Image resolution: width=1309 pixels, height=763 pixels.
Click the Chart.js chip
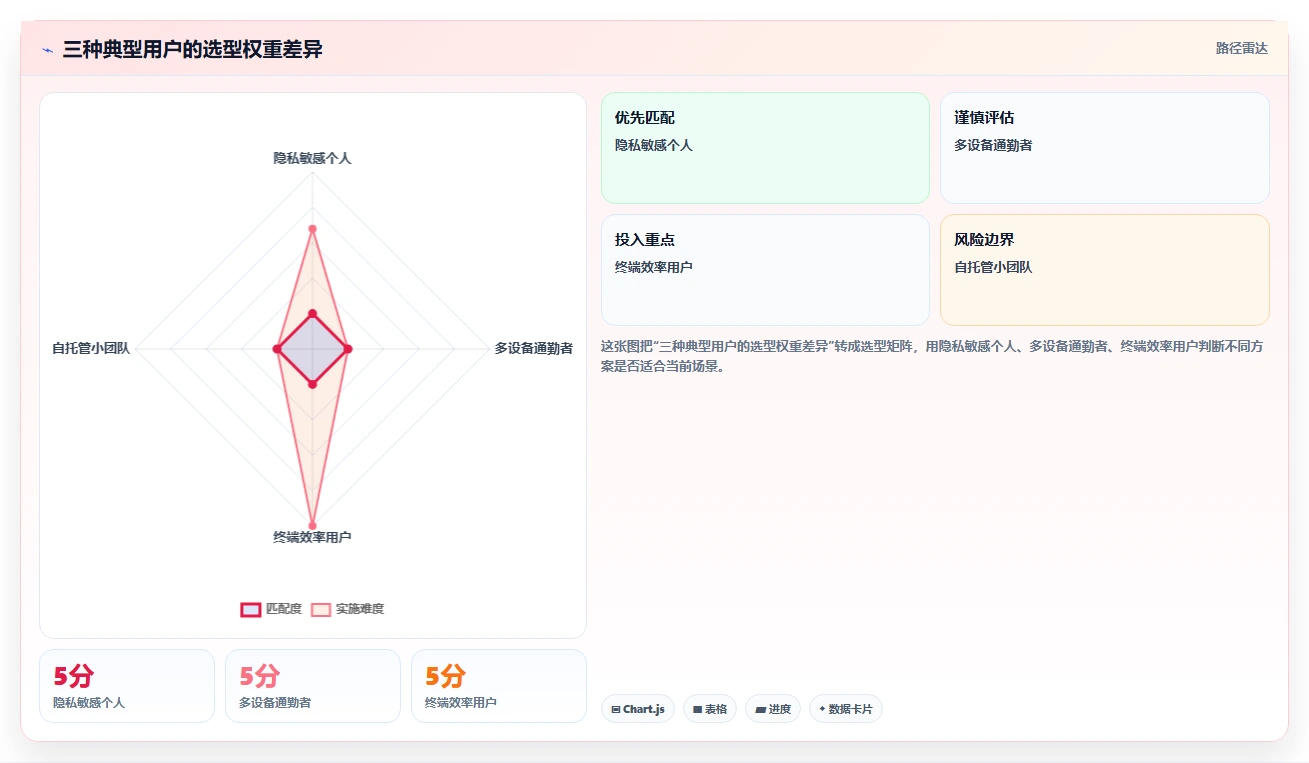click(x=638, y=709)
